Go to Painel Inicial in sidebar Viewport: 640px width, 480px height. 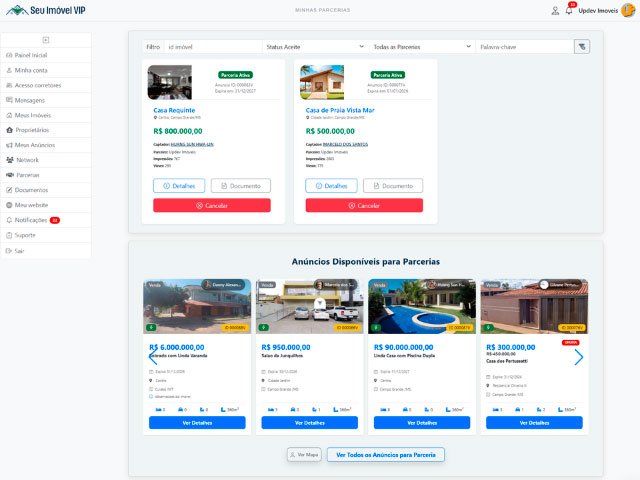pos(46,55)
